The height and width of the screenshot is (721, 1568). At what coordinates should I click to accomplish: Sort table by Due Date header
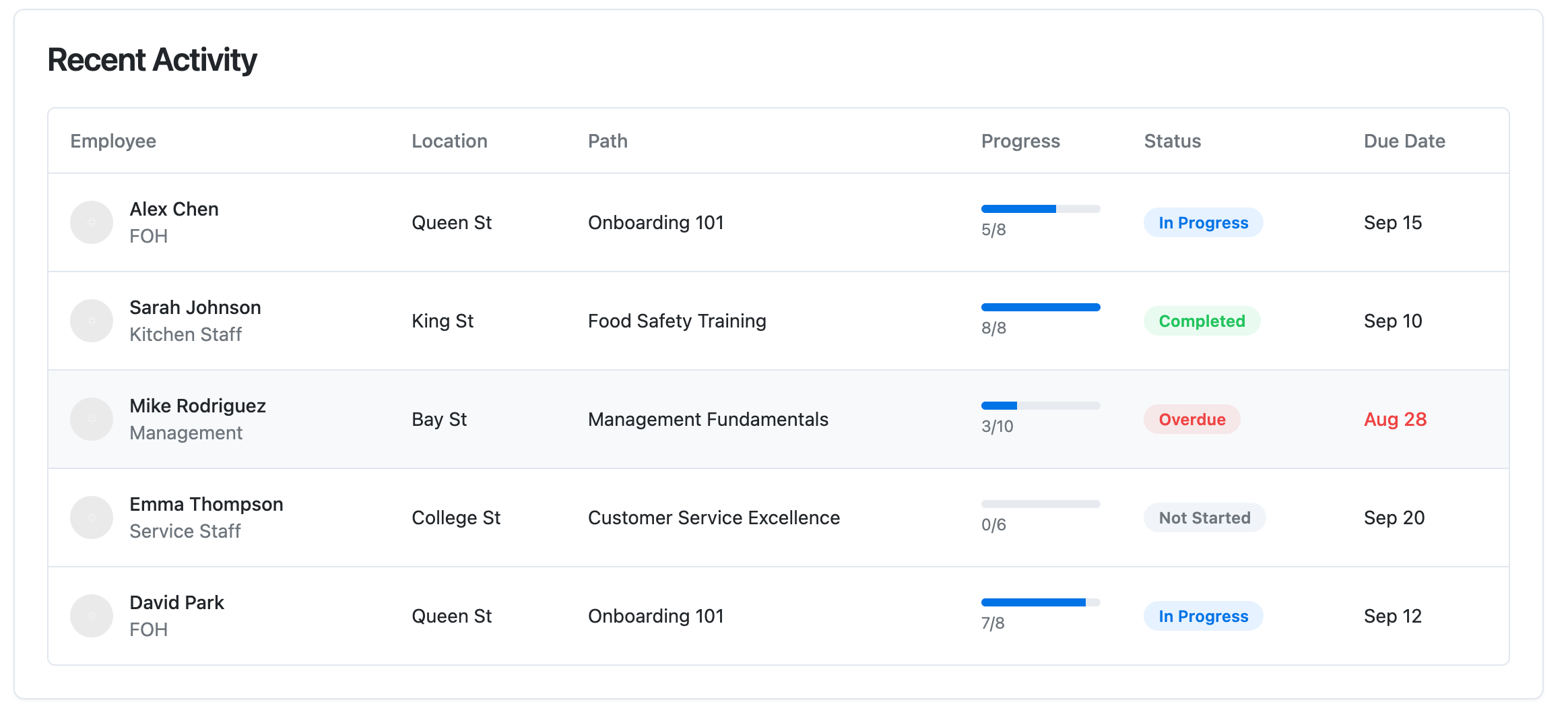click(x=1404, y=141)
